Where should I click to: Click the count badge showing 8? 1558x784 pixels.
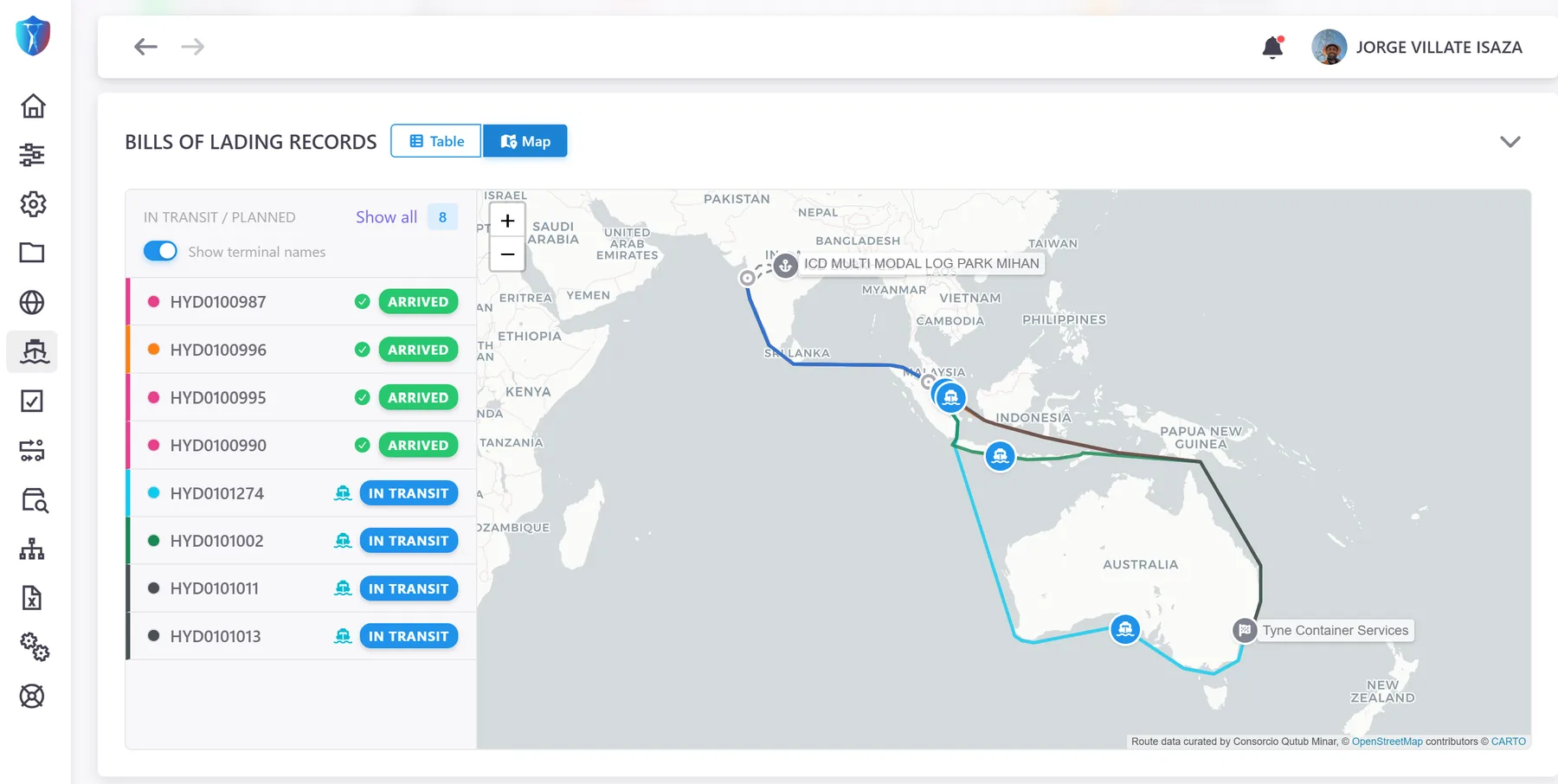(442, 217)
